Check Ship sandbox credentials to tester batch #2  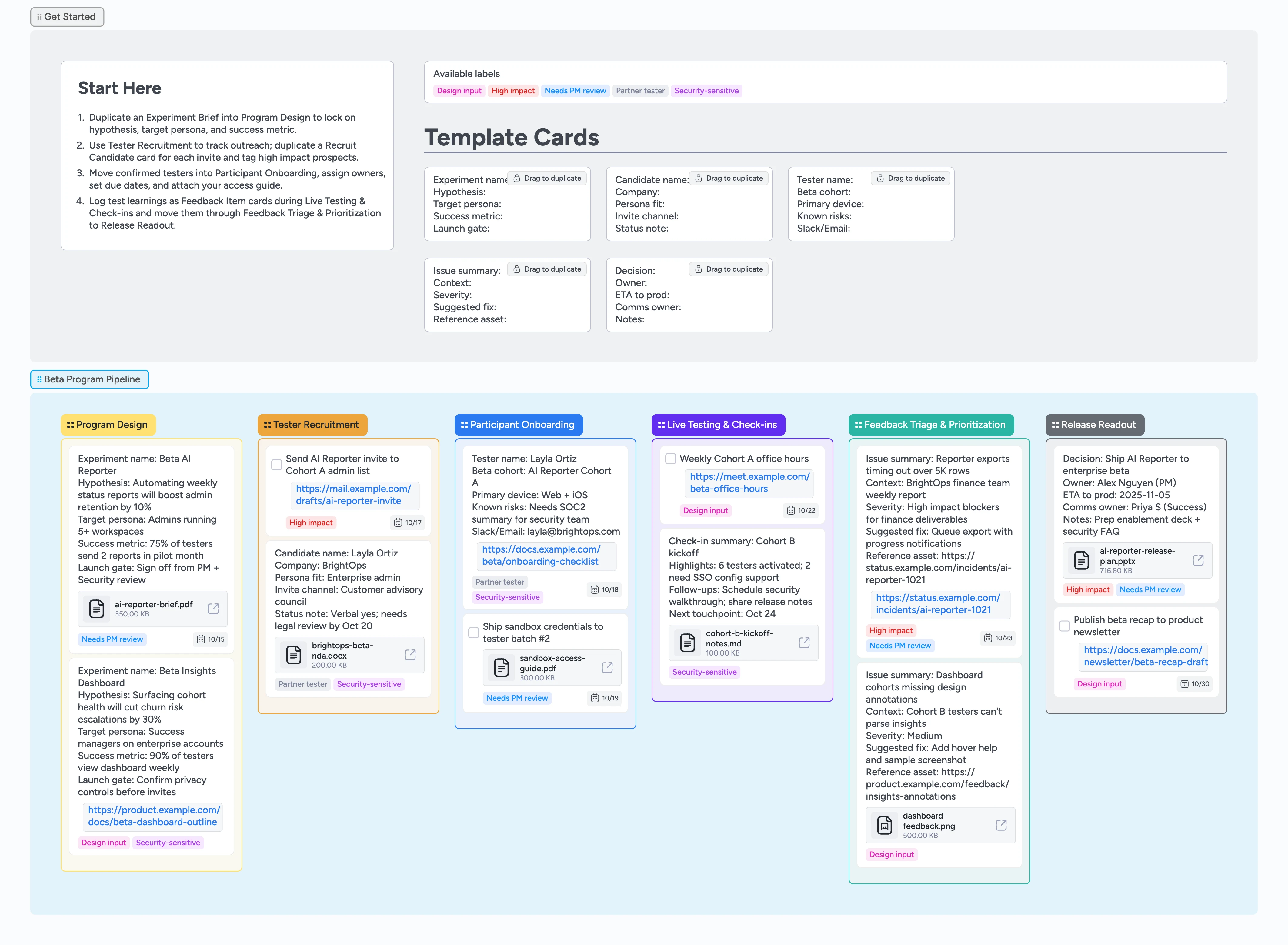tap(474, 632)
